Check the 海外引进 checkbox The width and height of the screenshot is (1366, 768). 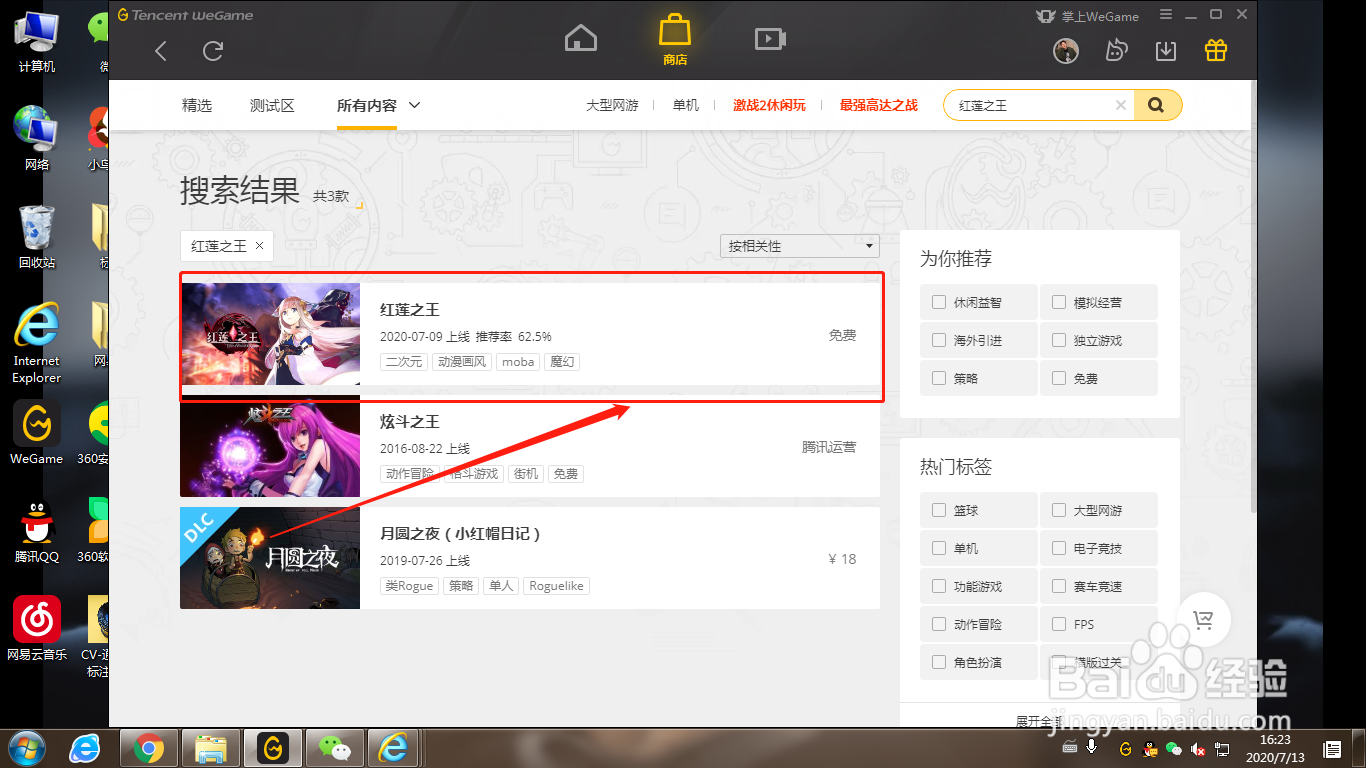(x=938, y=340)
